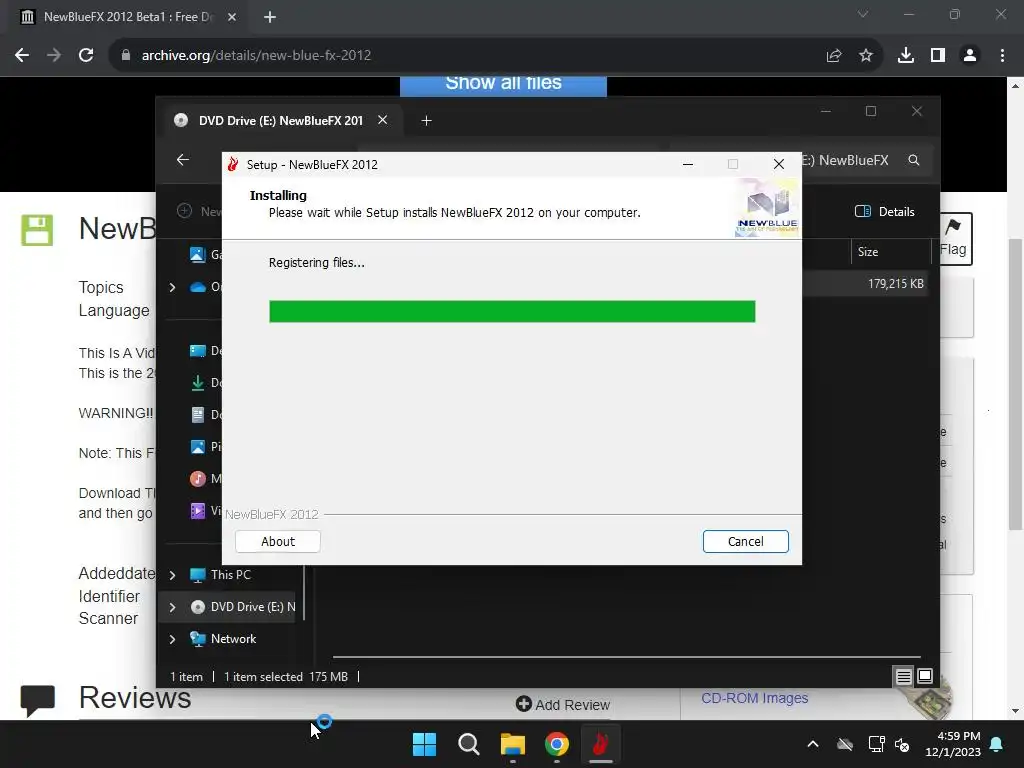1024x768 pixels.
Task: Toggle Chrome side panel
Action: tap(938, 56)
